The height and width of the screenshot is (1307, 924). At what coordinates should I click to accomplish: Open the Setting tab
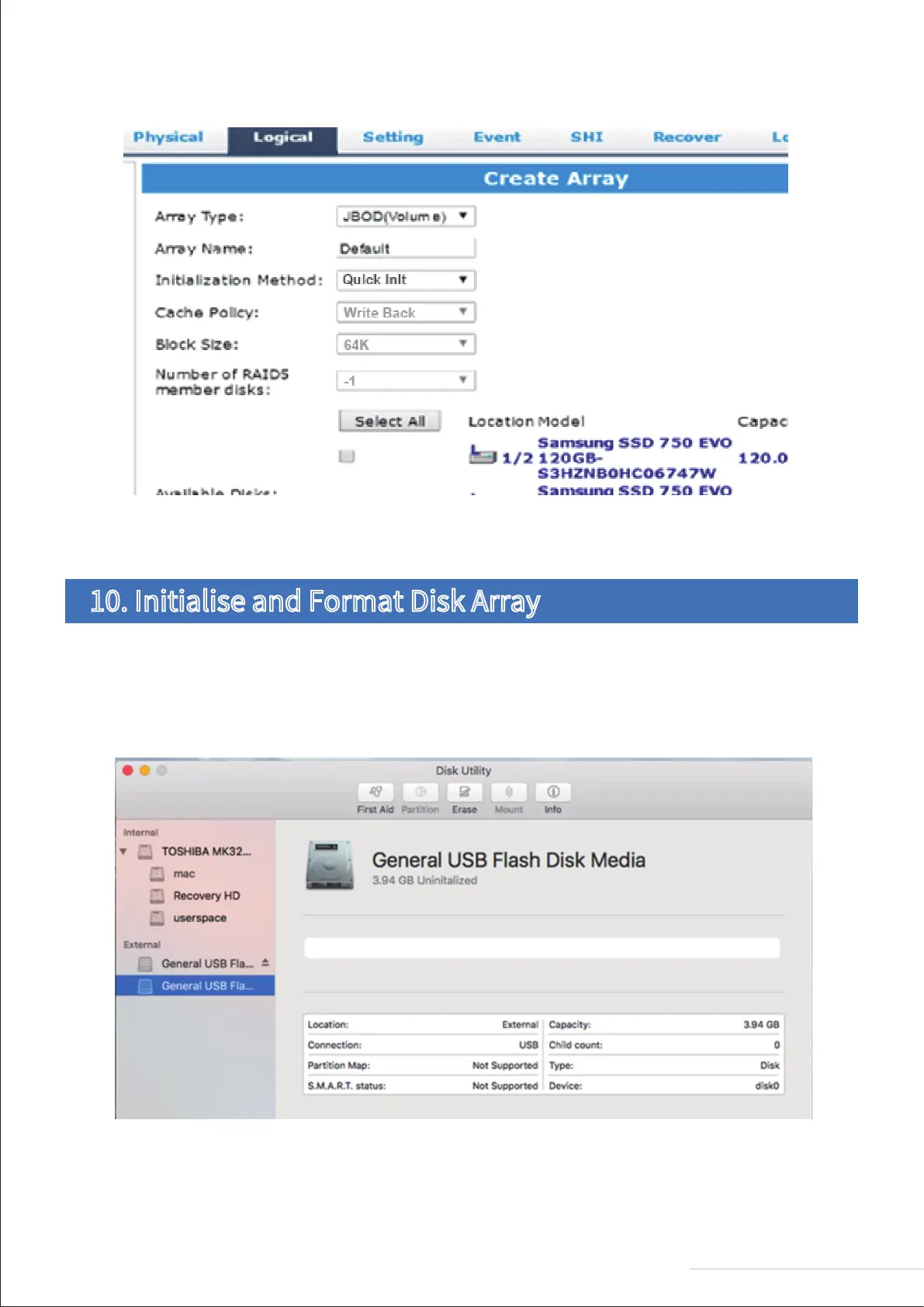pyautogui.click(x=393, y=137)
